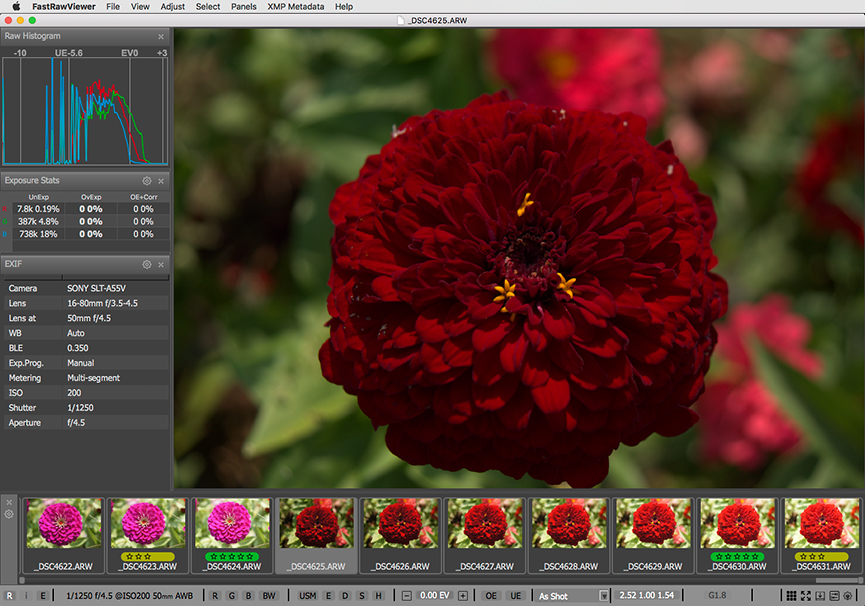Click the exposure decrease minus button

(x=407, y=596)
